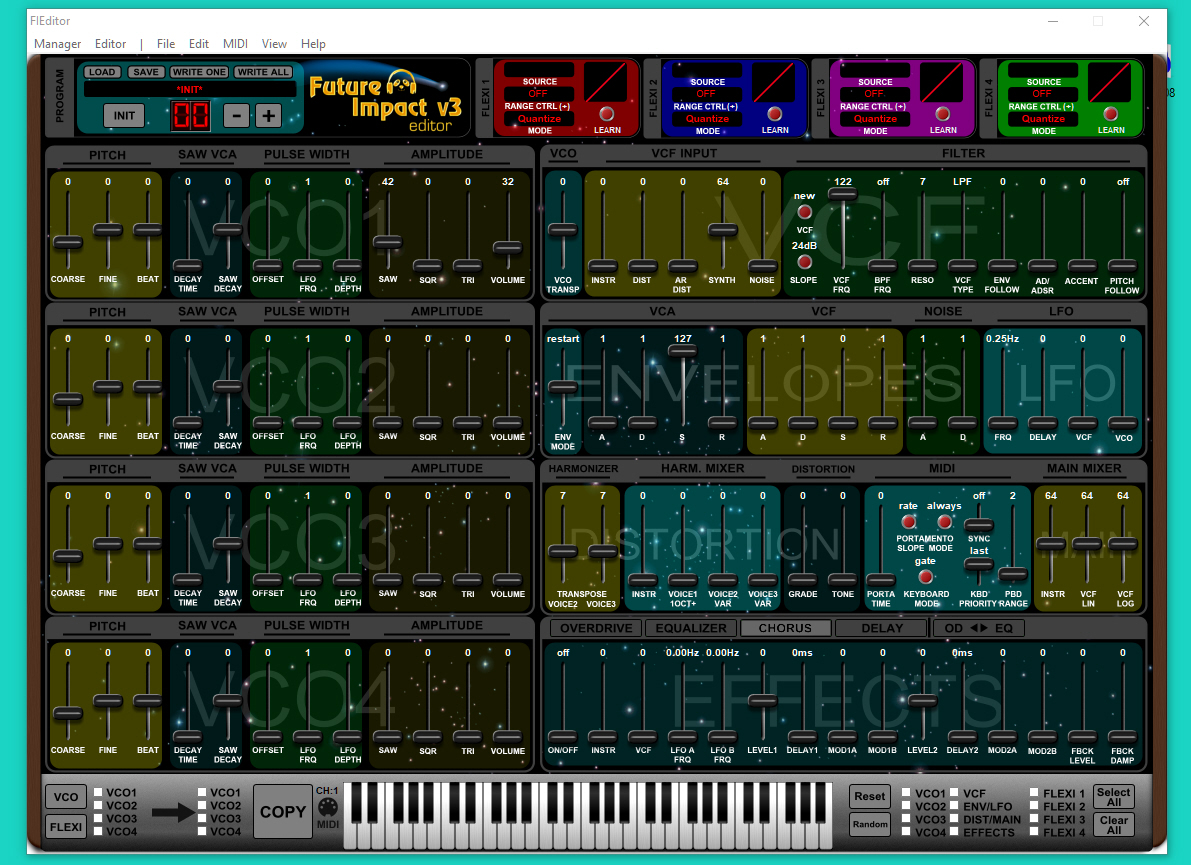
Task: Open the Flexi 3 SOURCE selector showing OFF
Action: pos(875,93)
